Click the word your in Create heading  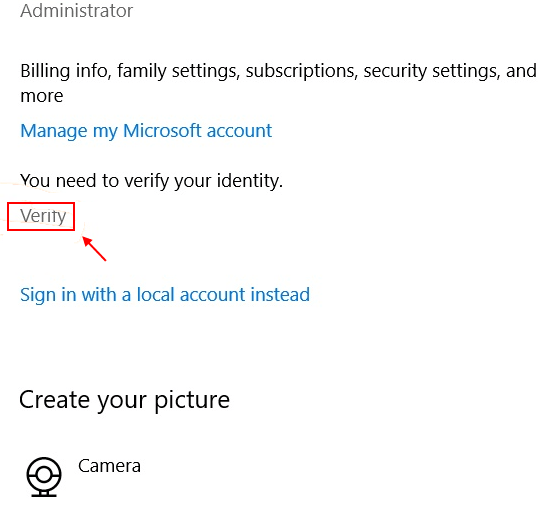(x=121, y=403)
